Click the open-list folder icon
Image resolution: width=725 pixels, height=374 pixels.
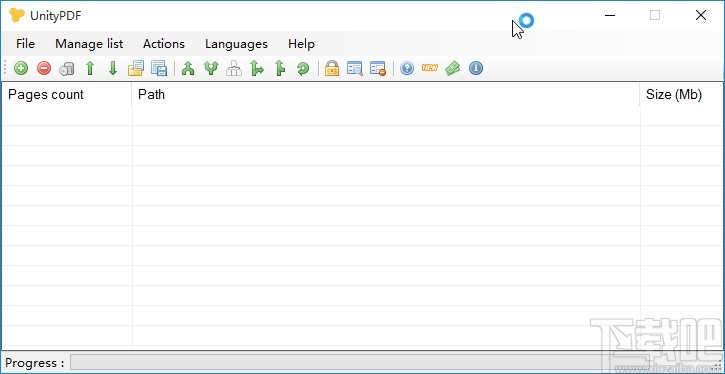(136, 68)
